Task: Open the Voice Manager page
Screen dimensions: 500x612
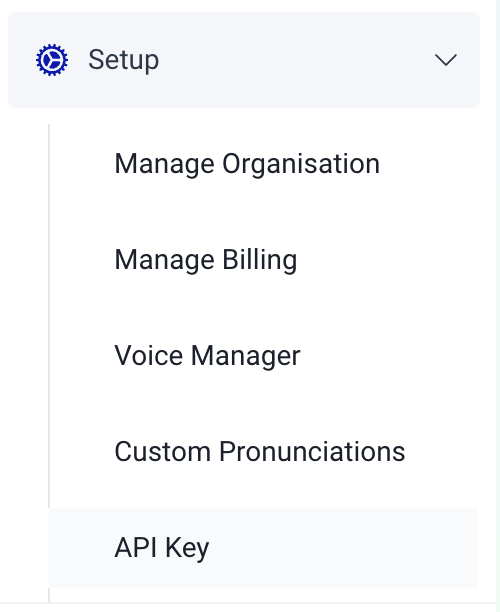Action: point(207,356)
